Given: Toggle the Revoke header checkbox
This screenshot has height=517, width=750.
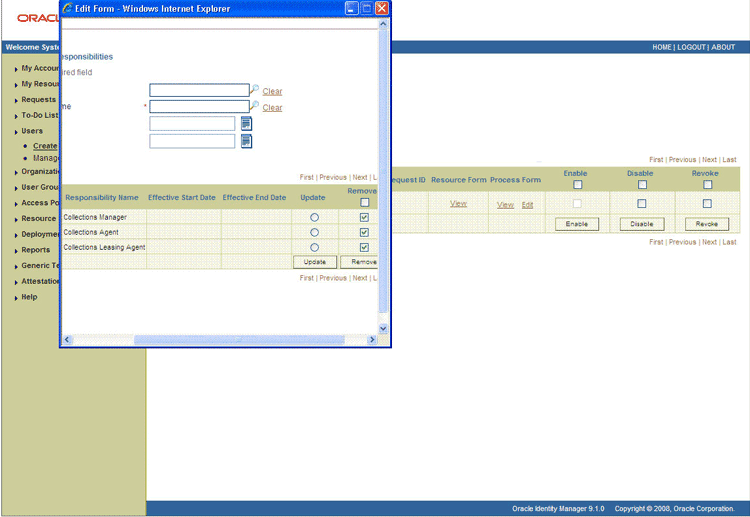Looking at the screenshot, I should (x=707, y=185).
